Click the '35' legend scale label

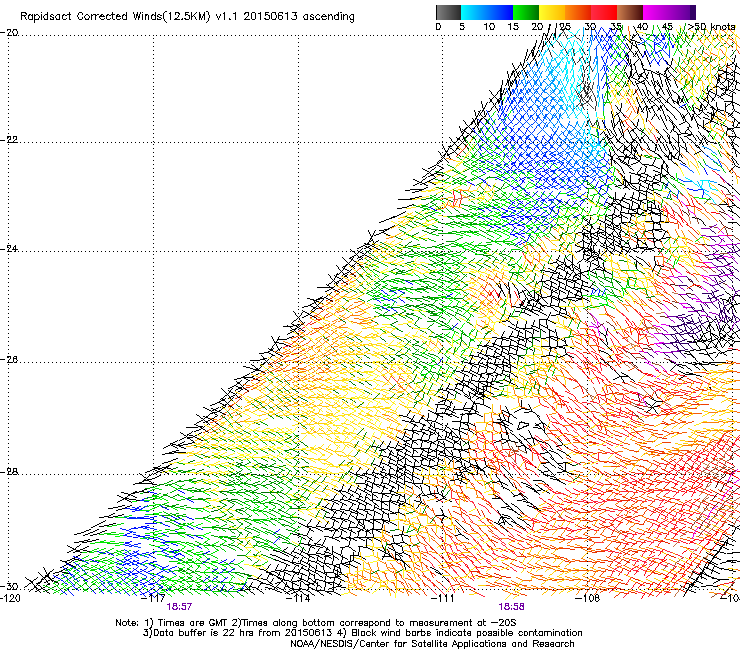point(616,27)
